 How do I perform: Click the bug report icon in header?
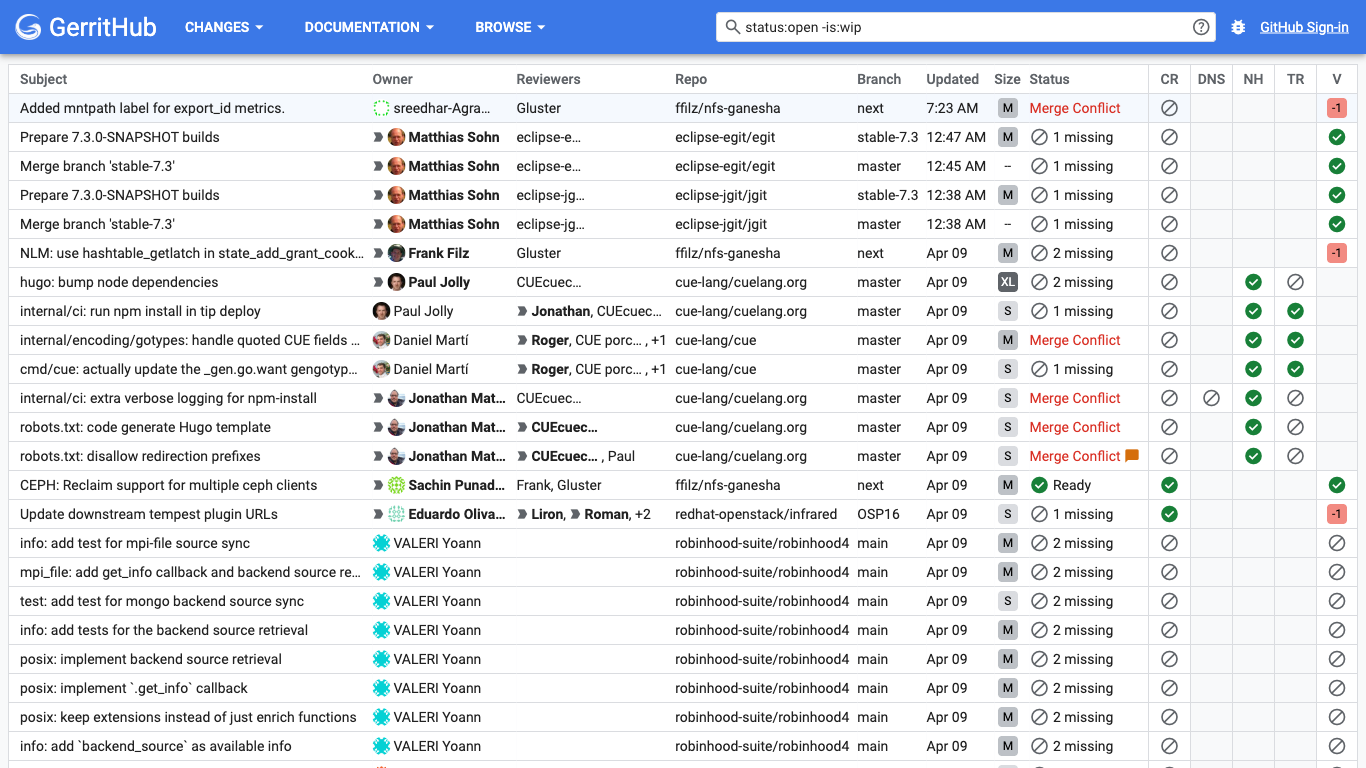pos(1238,27)
